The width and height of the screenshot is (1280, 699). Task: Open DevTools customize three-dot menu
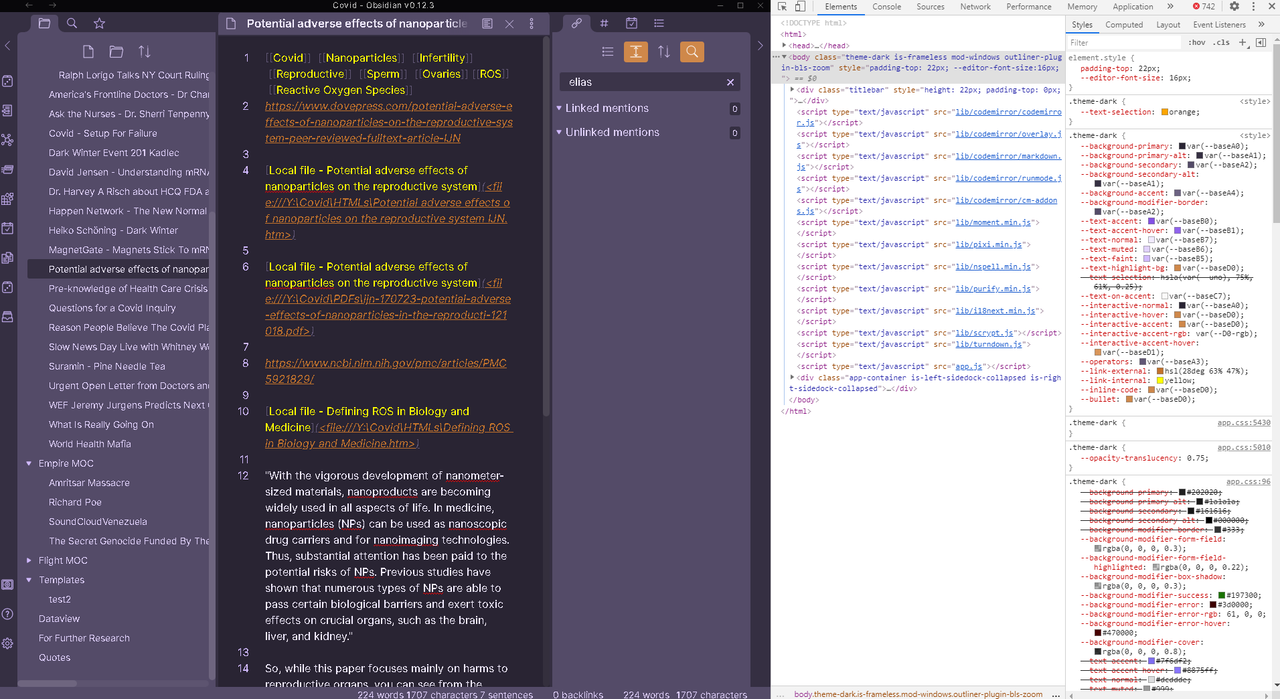click(x=1255, y=6)
